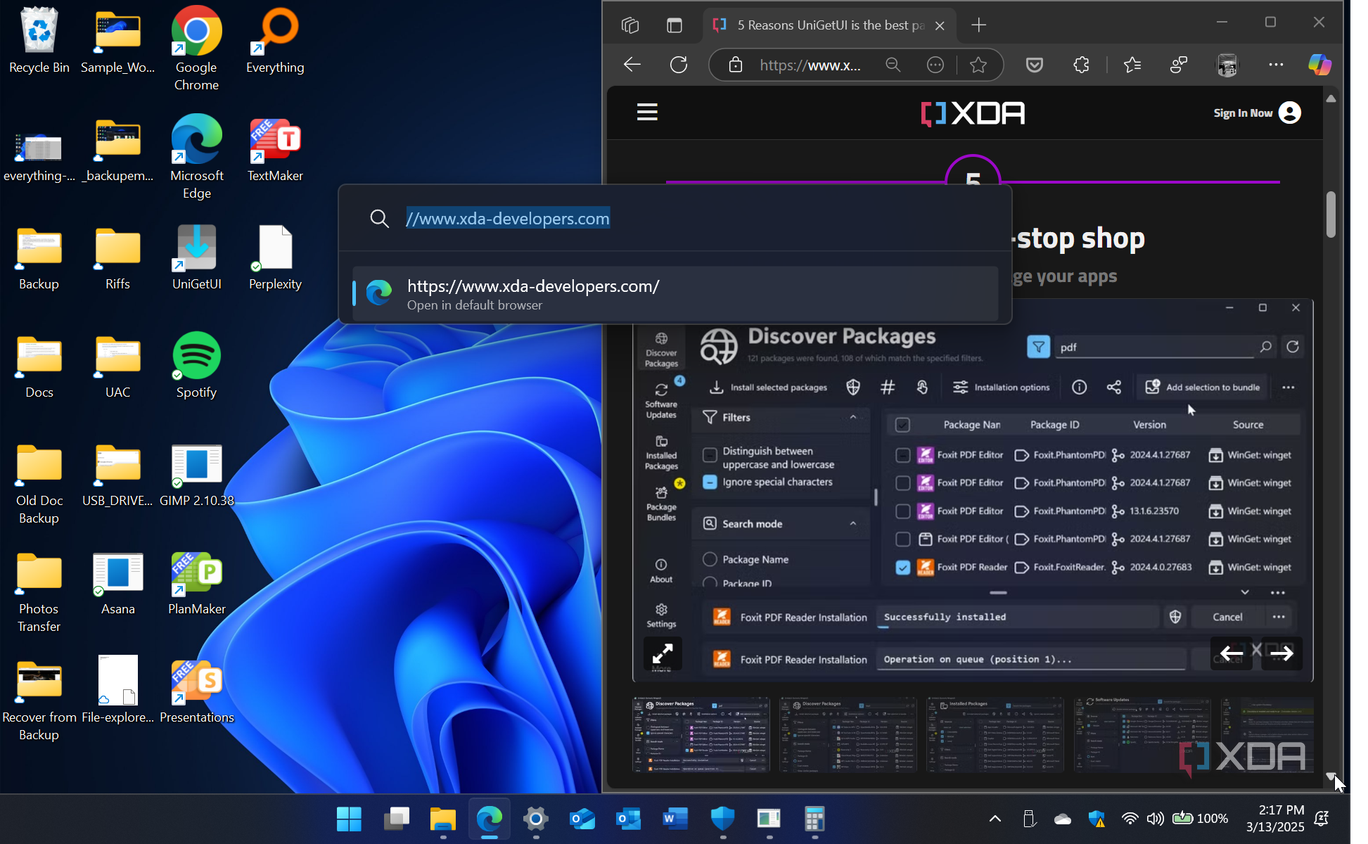Open Edge tab actions menu icon
The width and height of the screenshot is (1368, 844).
674,25
